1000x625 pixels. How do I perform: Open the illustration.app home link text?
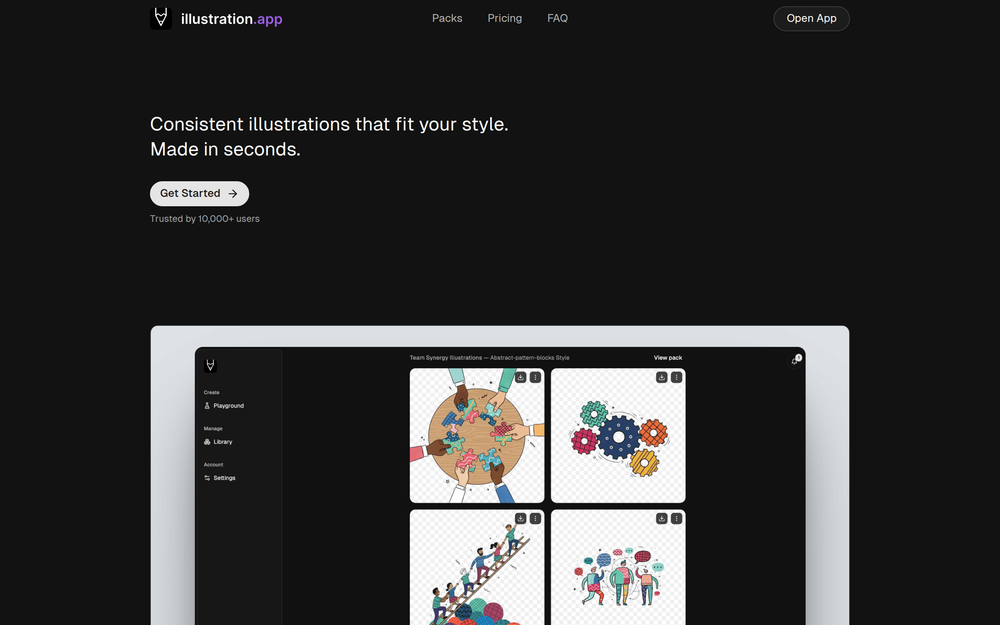click(x=232, y=19)
